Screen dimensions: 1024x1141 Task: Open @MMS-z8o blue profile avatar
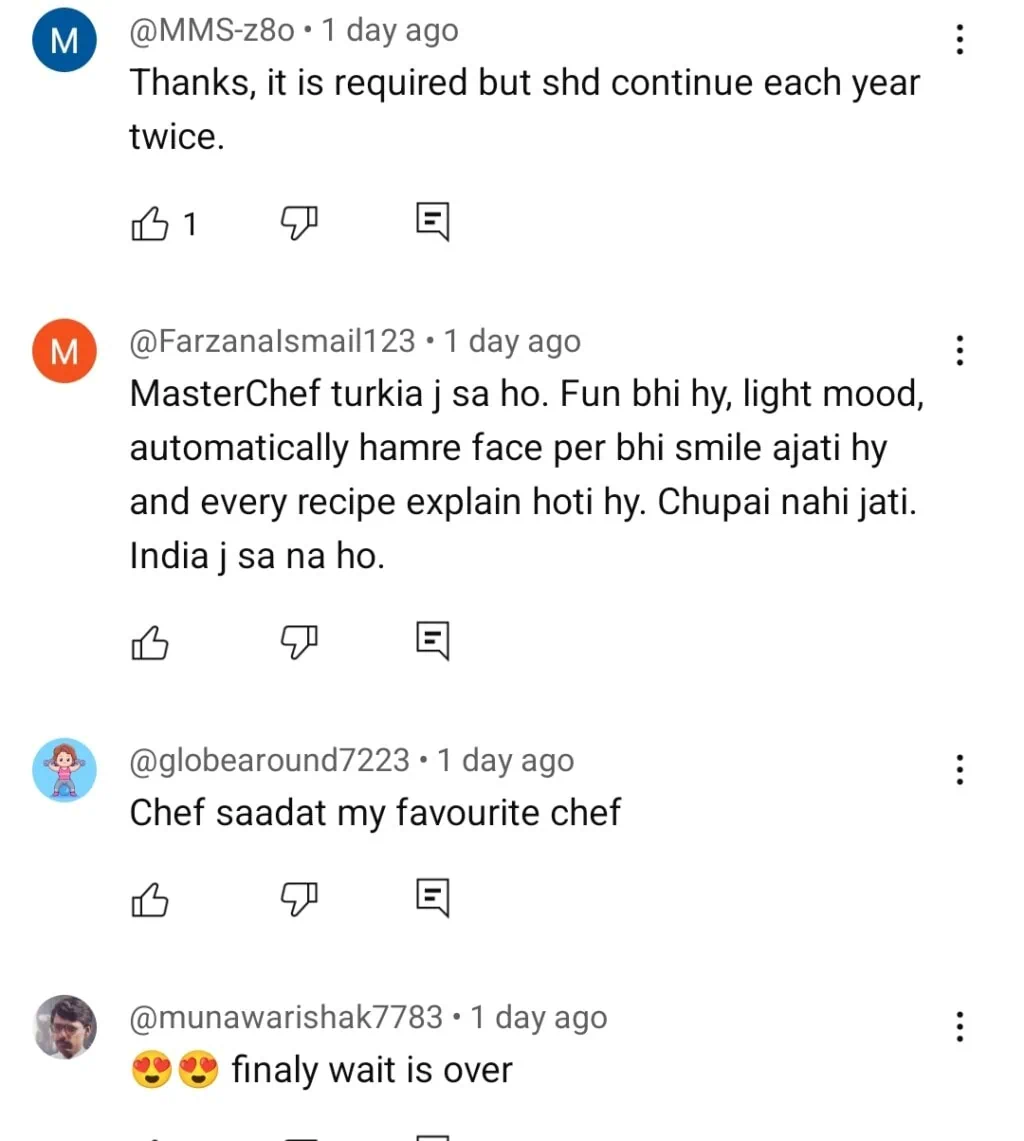[x=65, y=41]
